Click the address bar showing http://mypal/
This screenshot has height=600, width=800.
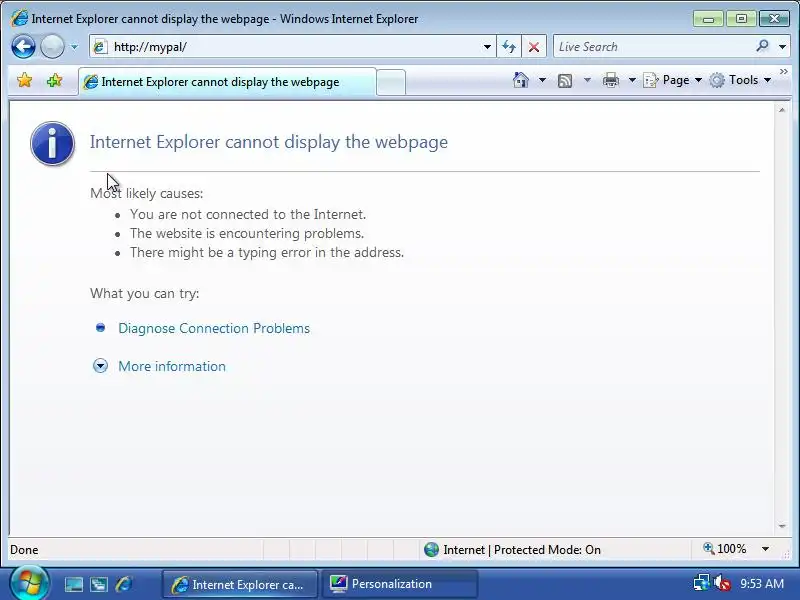(292, 47)
